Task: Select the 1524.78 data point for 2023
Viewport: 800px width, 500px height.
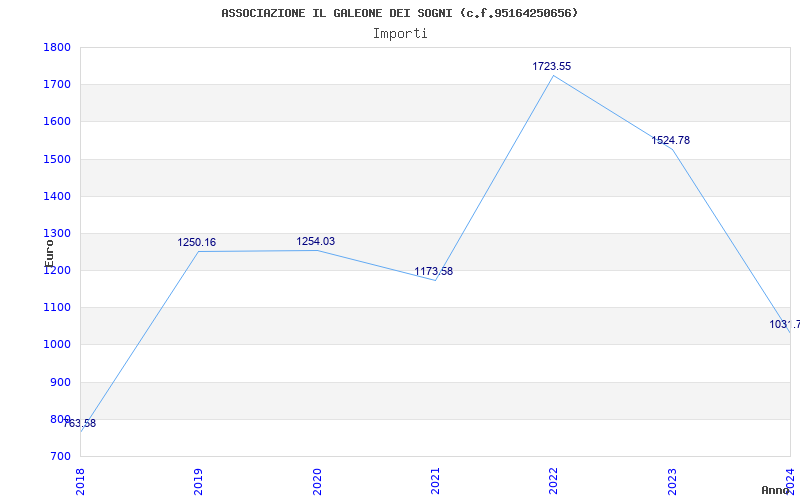Action: tap(670, 140)
